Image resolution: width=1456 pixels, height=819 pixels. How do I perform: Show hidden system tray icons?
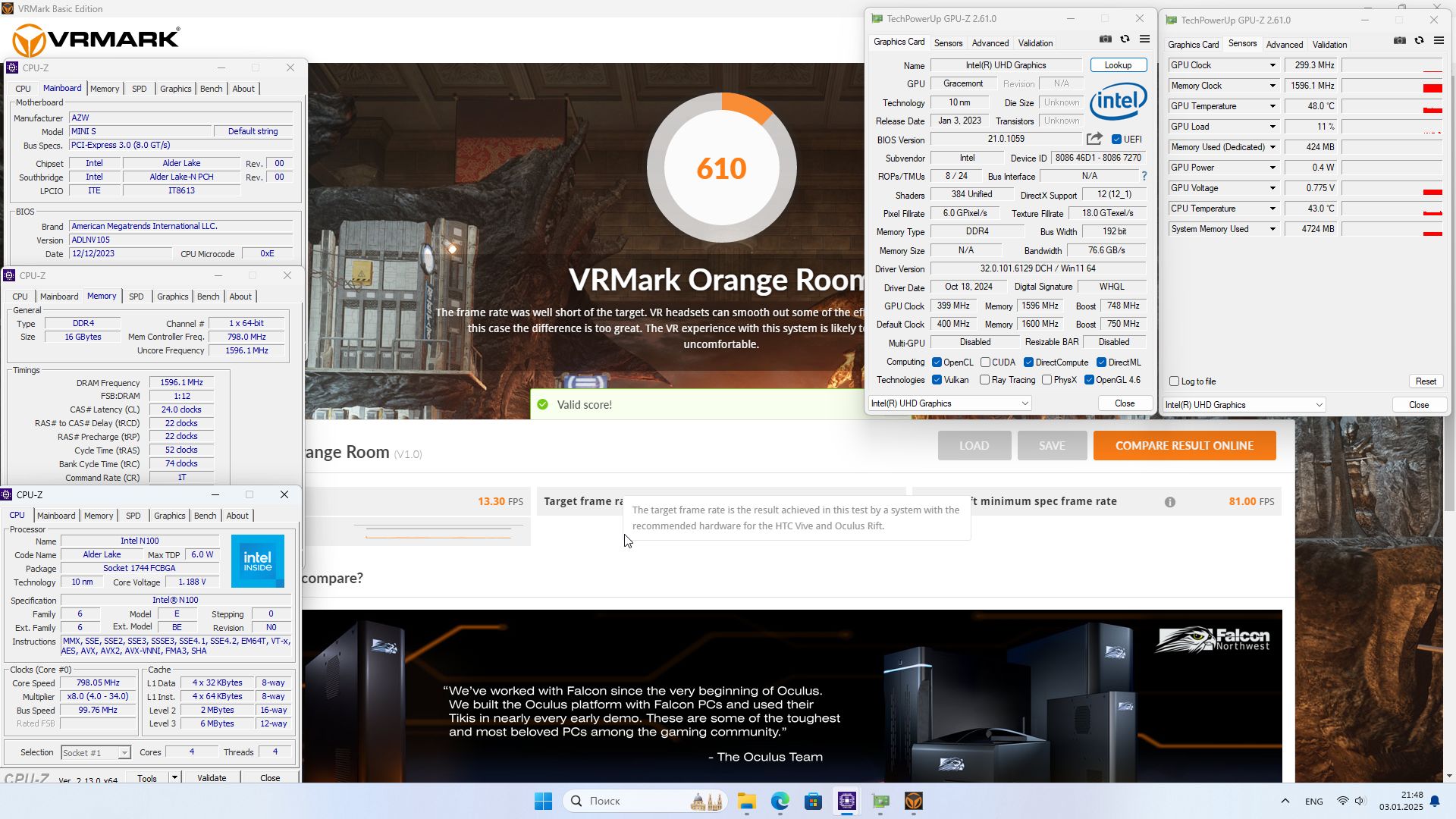[1285, 801]
